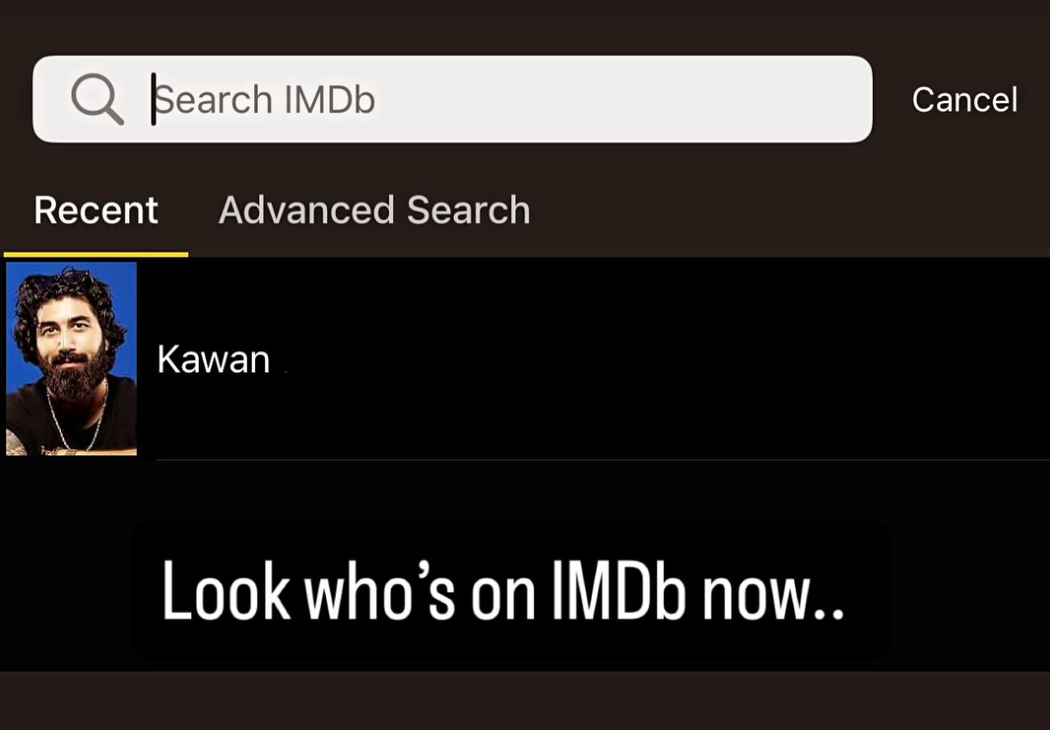This screenshot has height=730, width=1050.
Task: Click the word "Advanced" in the tab bar
Action: pos(306,210)
